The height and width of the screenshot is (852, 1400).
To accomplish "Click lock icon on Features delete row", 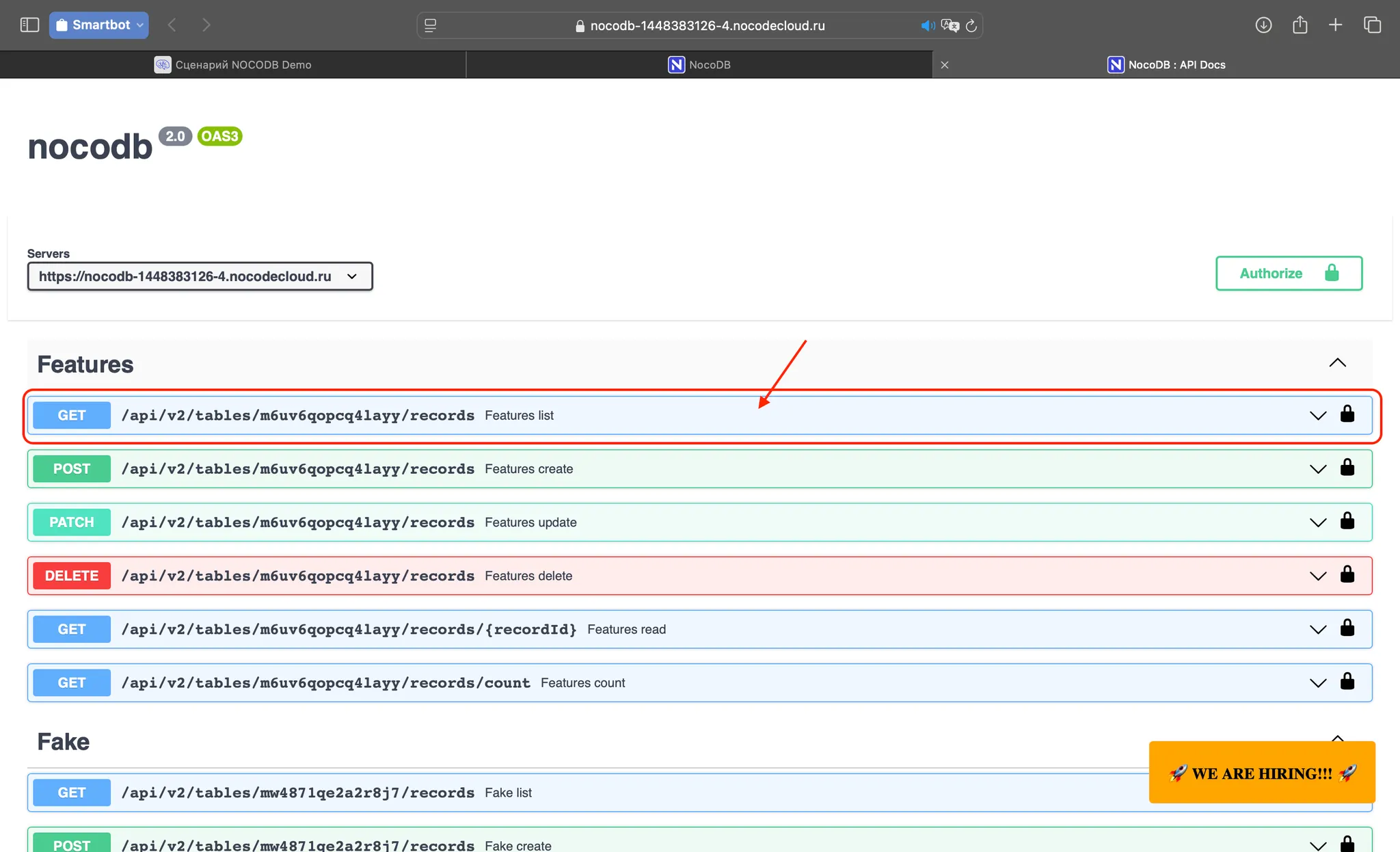I will (x=1347, y=575).
